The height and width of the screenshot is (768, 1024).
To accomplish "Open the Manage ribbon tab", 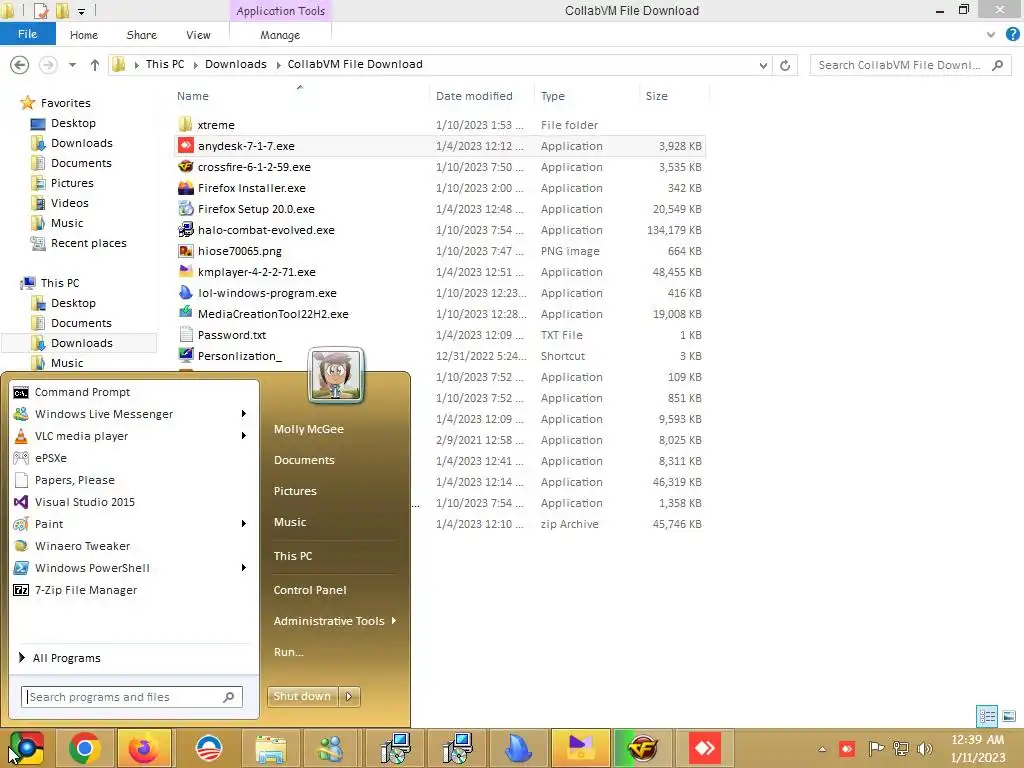I will pos(280,35).
